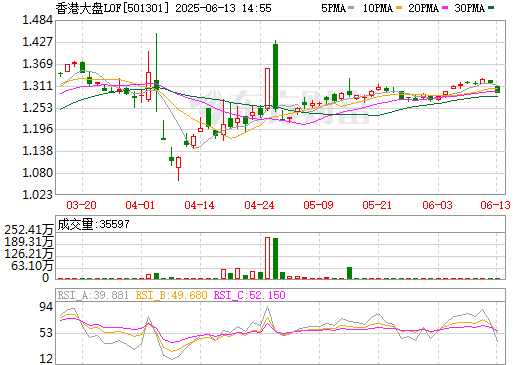Click the chart title 香港大盘LOF[501301]

[x=113, y=8]
